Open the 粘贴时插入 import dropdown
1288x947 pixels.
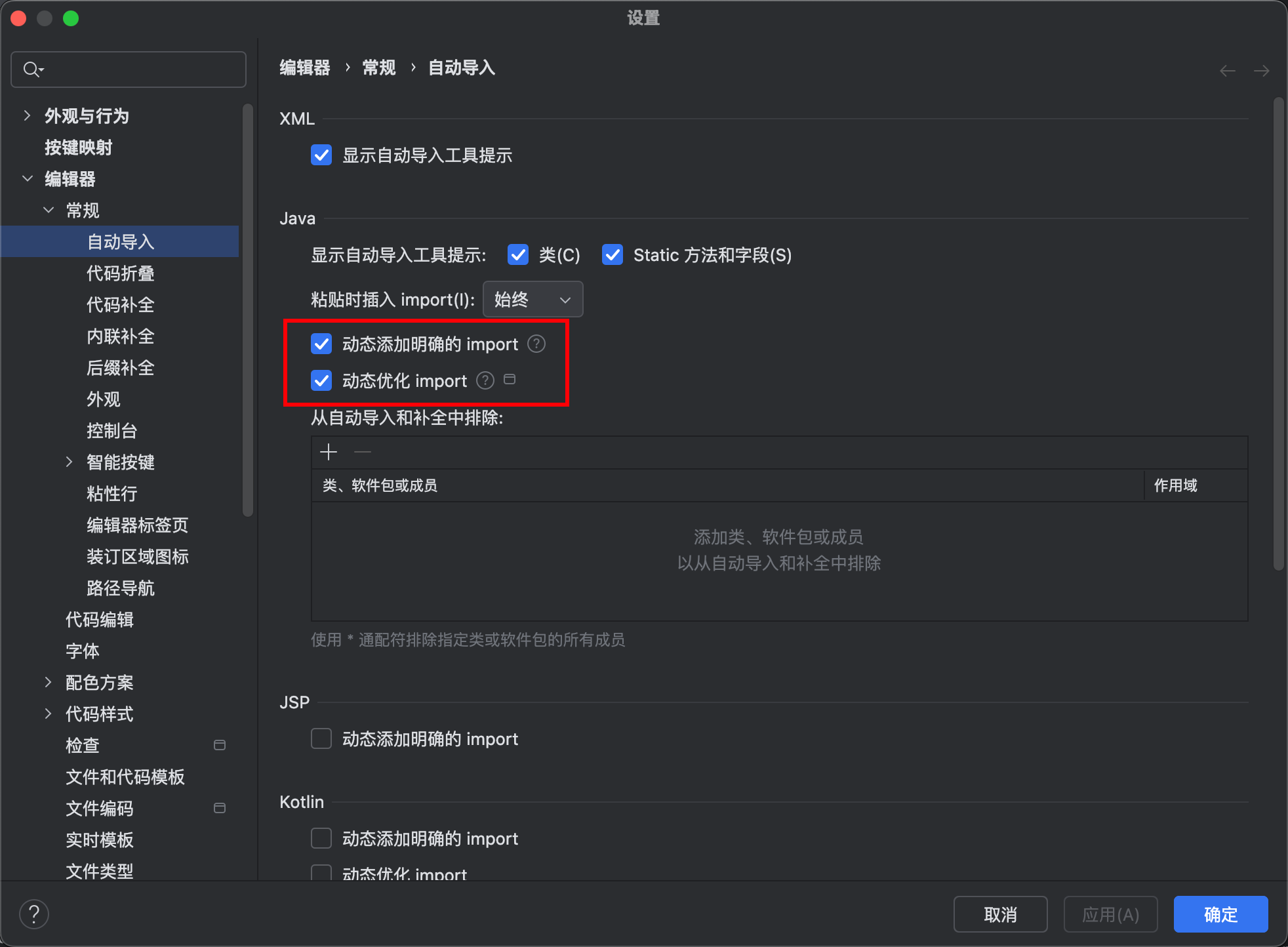click(x=533, y=300)
